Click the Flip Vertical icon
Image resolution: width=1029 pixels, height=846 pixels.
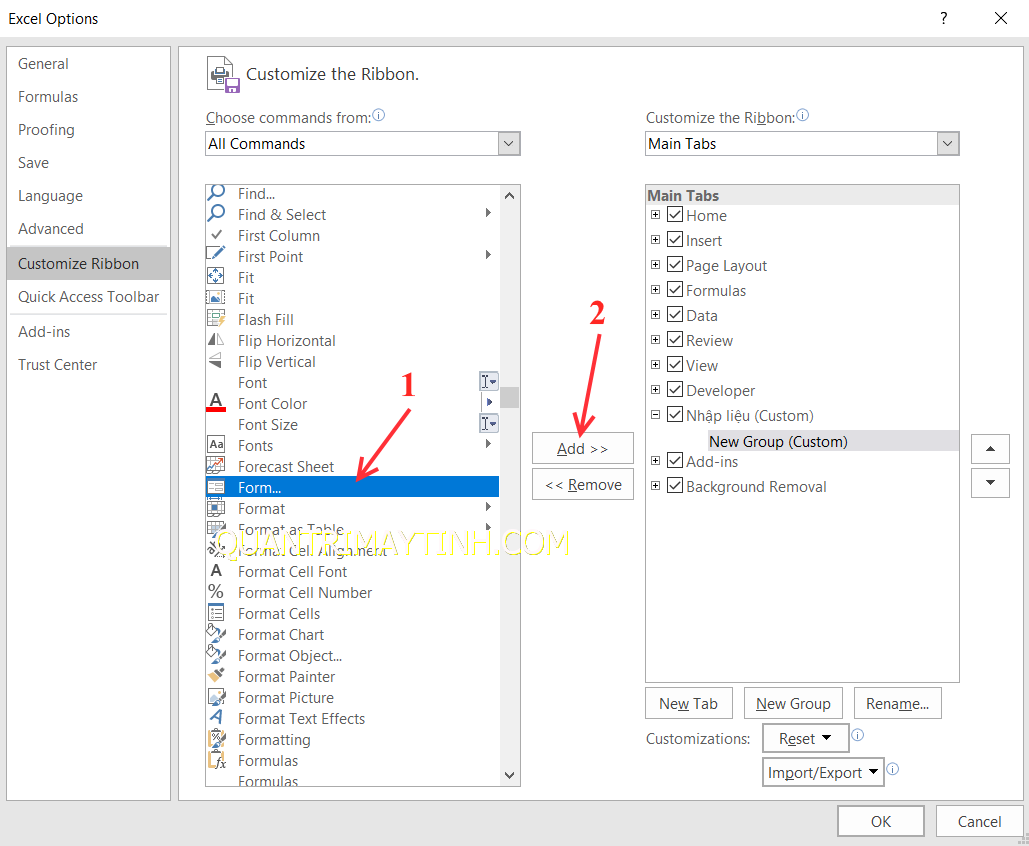tap(216, 360)
